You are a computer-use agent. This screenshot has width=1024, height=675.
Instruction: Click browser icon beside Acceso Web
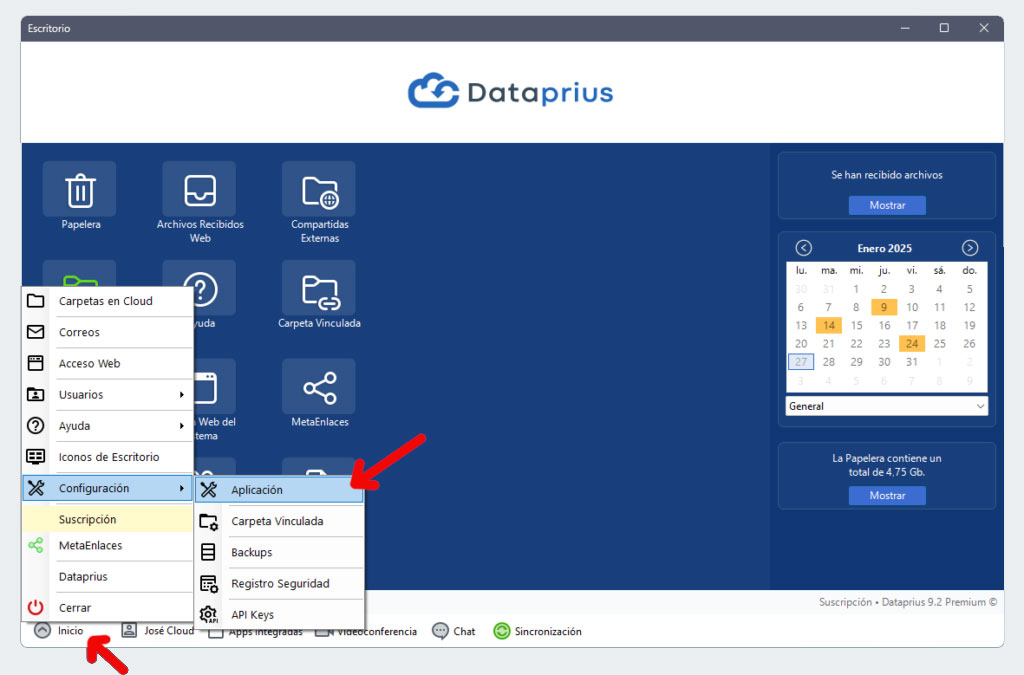(x=36, y=363)
